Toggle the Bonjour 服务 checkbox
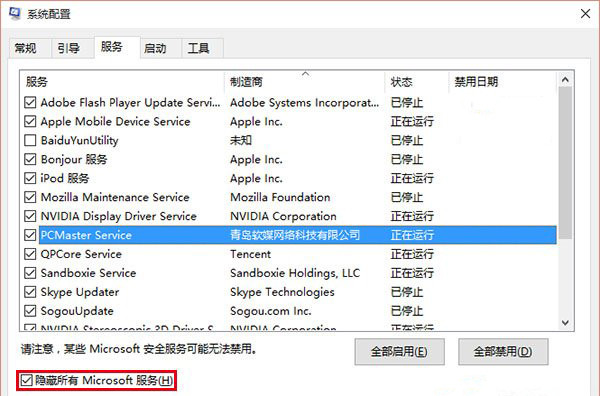The width and height of the screenshot is (600, 396). pos(30,159)
